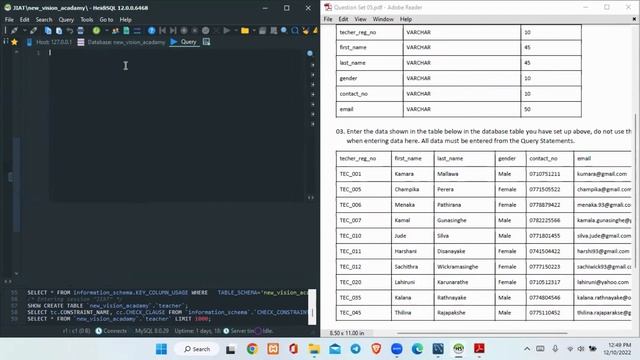This screenshot has height=360, width=640.
Task: Click the vertical scrollbar in Adobe Reader
Action: [636, 192]
